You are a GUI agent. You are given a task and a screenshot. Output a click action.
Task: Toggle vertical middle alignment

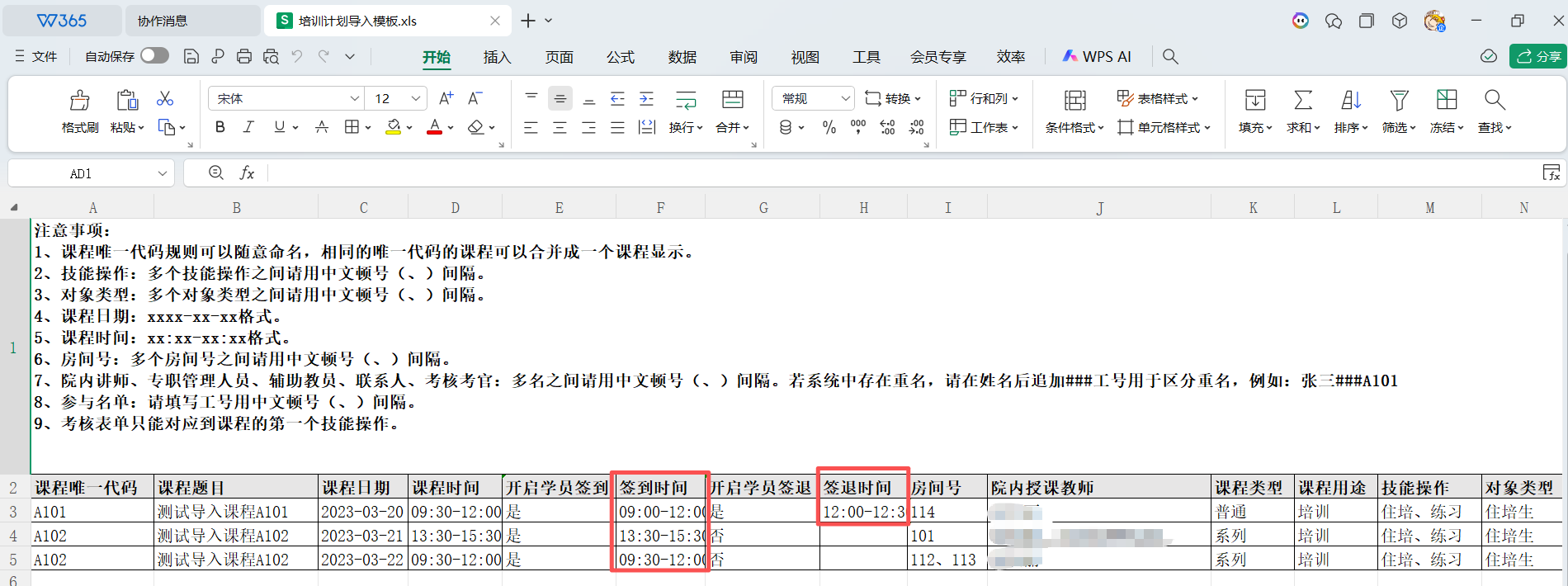pos(560,99)
